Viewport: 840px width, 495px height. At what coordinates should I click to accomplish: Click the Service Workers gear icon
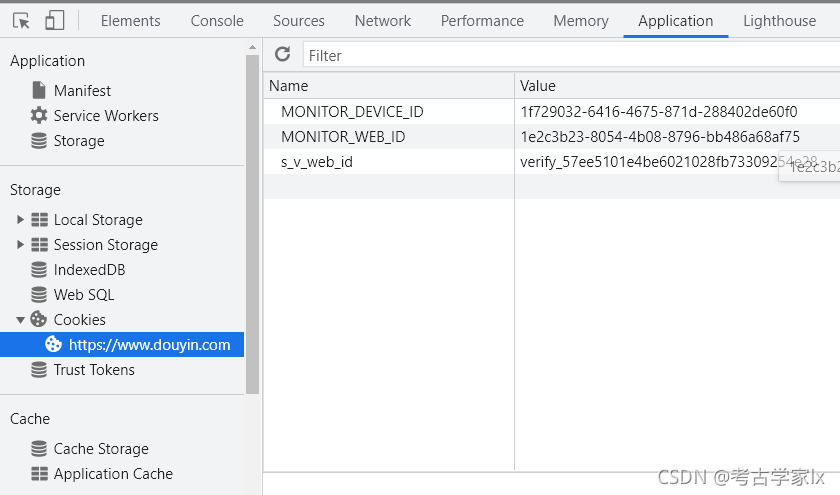(39, 115)
